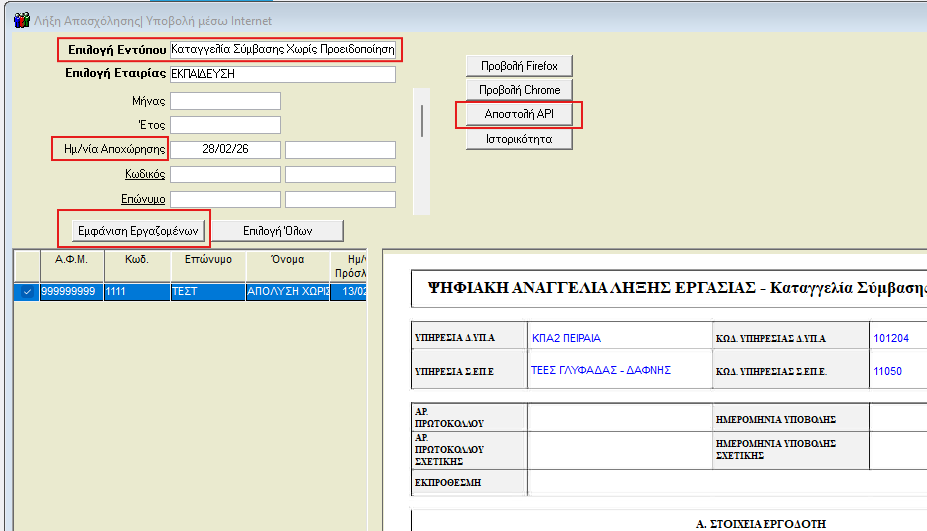Click the first Επώνυμο input field
This screenshot has height=531, width=927.
pos(225,199)
